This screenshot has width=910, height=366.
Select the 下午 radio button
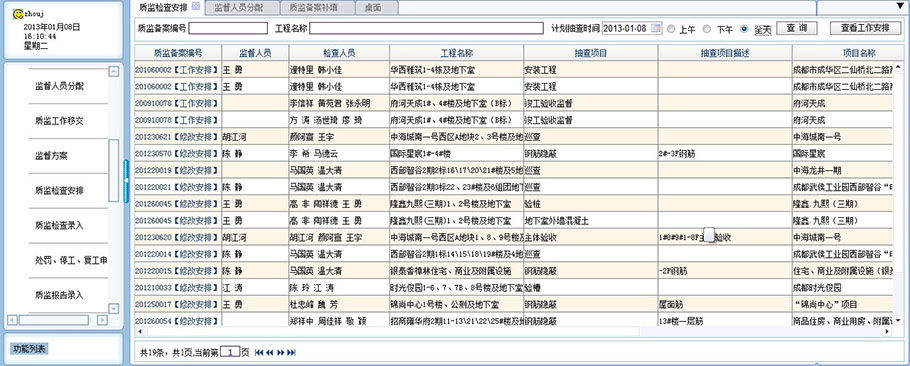(x=707, y=28)
